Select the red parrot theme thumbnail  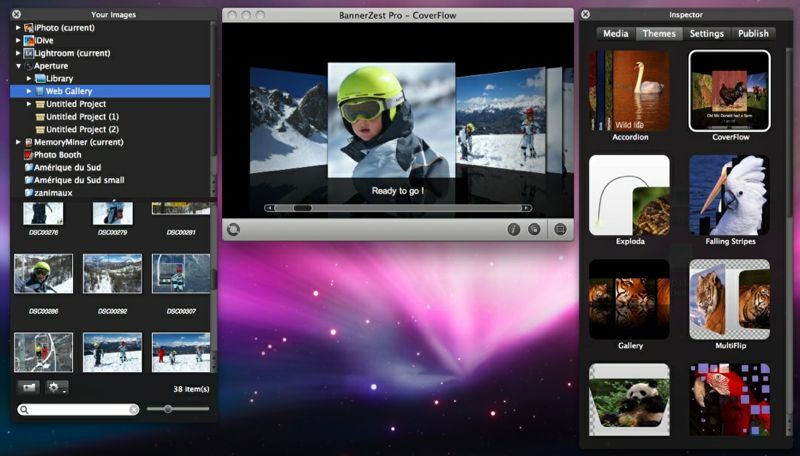(730, 399)
